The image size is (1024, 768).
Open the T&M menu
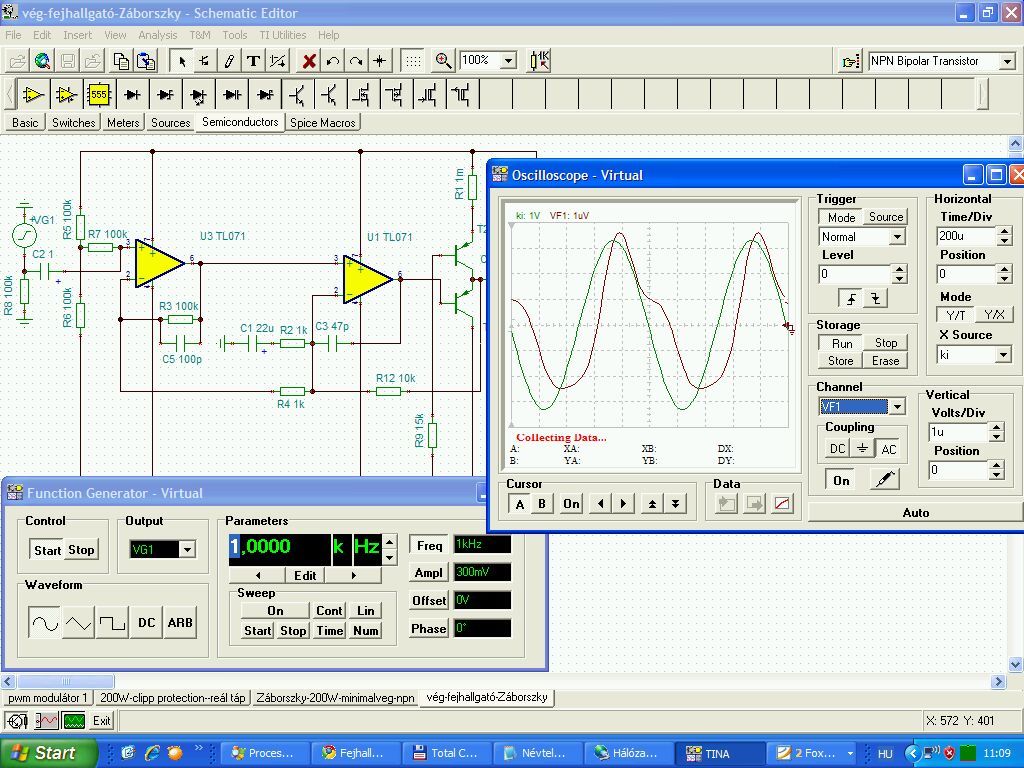pos(200,35)
